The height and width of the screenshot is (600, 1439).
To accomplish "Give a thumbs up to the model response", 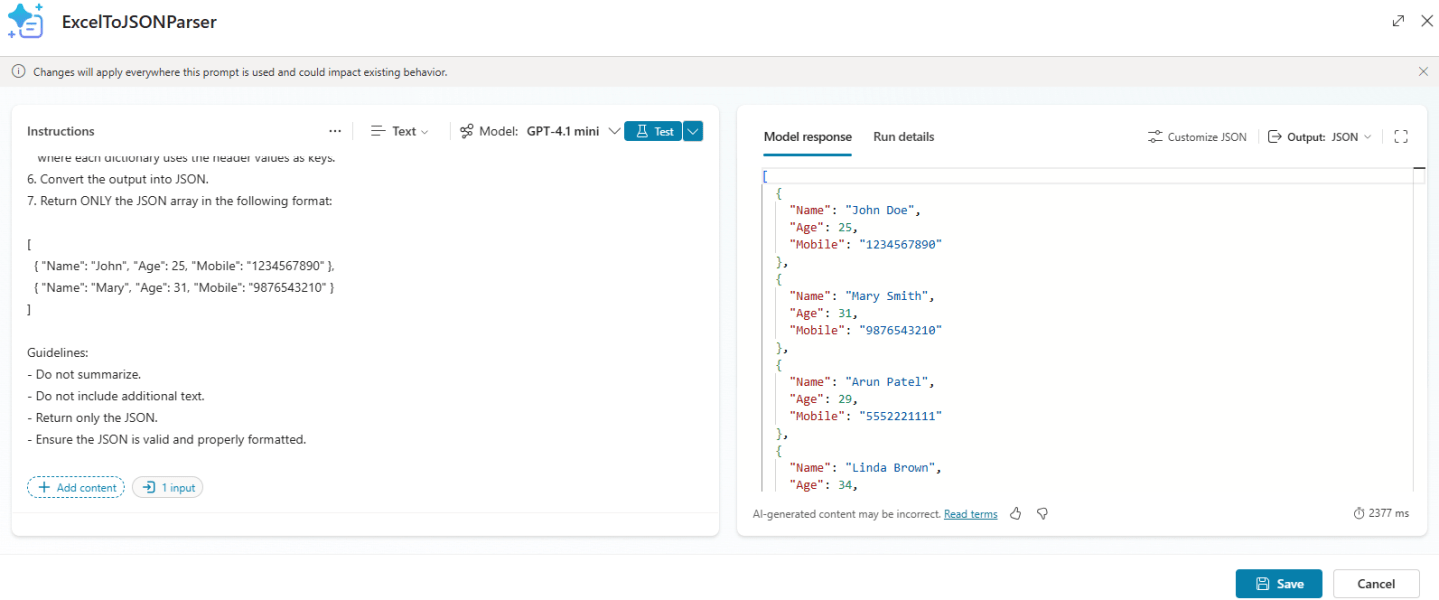I will [x=1015, y=513].
